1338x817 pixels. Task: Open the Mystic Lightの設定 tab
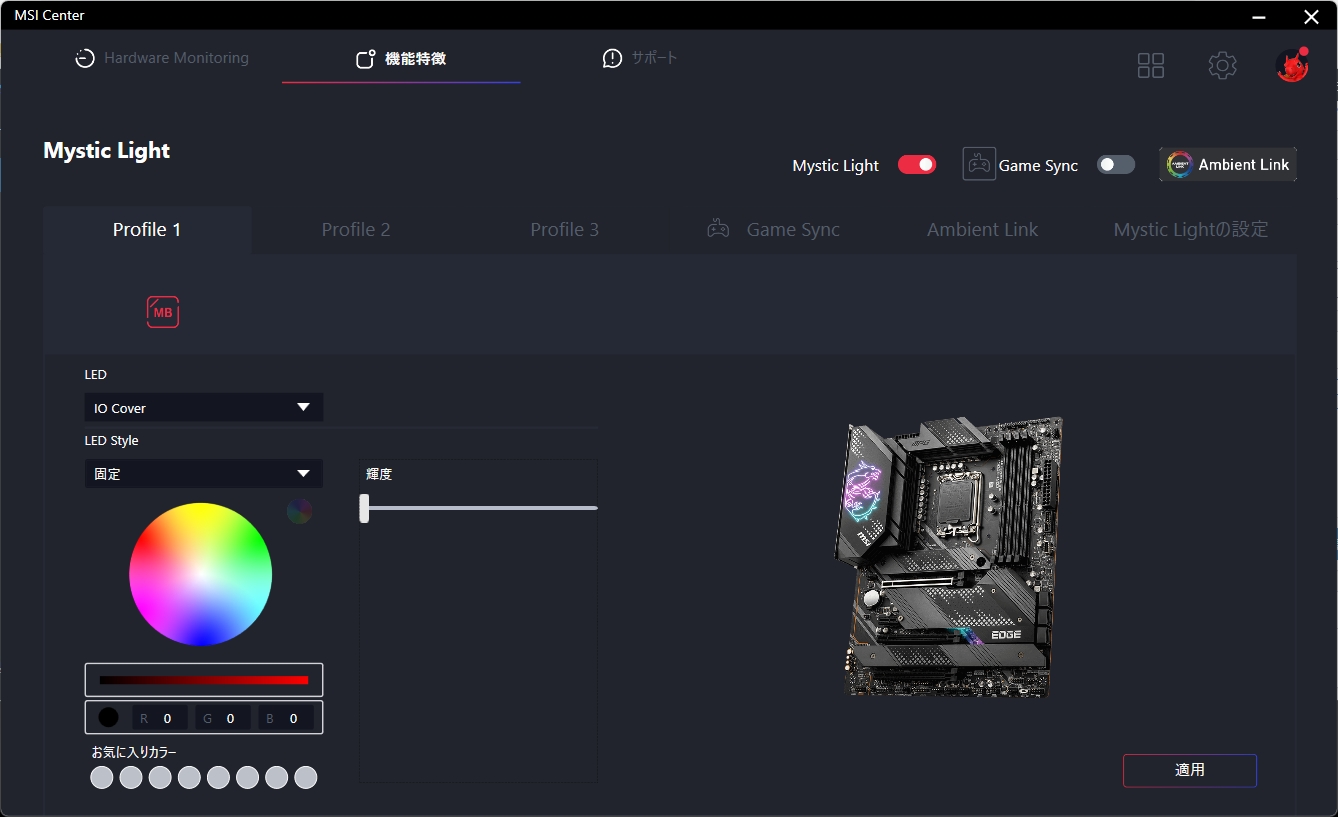tap(1190, 229)
